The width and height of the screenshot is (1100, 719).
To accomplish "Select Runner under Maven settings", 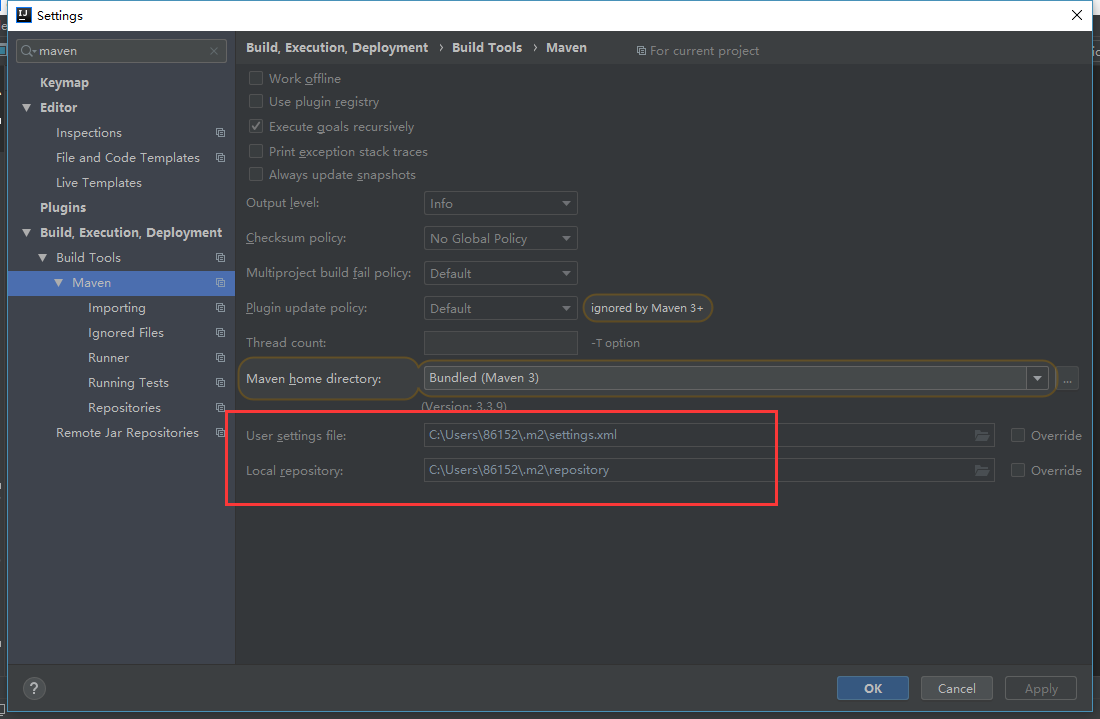I will pyautogui.click(x=108, y=358).
